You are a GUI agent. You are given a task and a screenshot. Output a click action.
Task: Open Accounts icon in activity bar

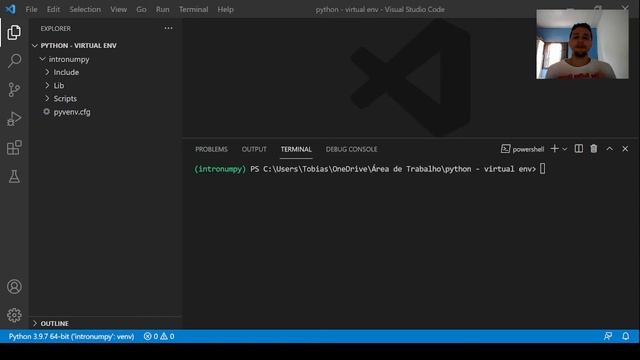tap(14, 287)
